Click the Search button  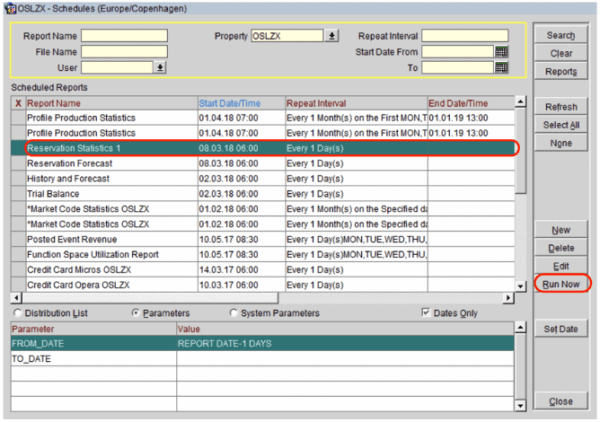click(561, 35)
